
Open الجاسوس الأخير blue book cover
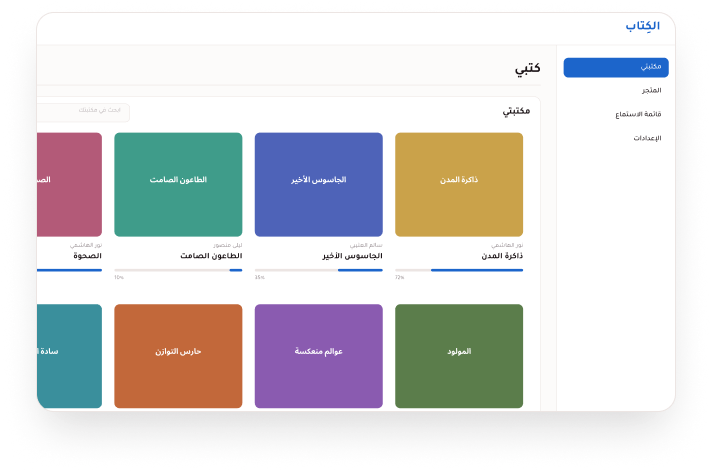pos(319,184)
